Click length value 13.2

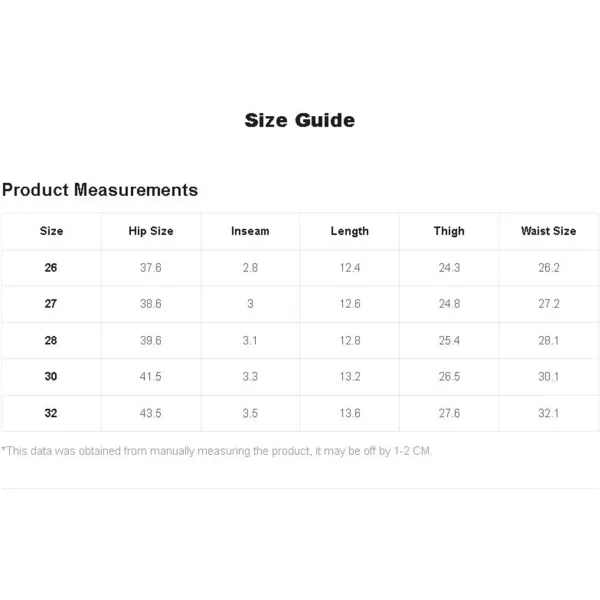350,376
